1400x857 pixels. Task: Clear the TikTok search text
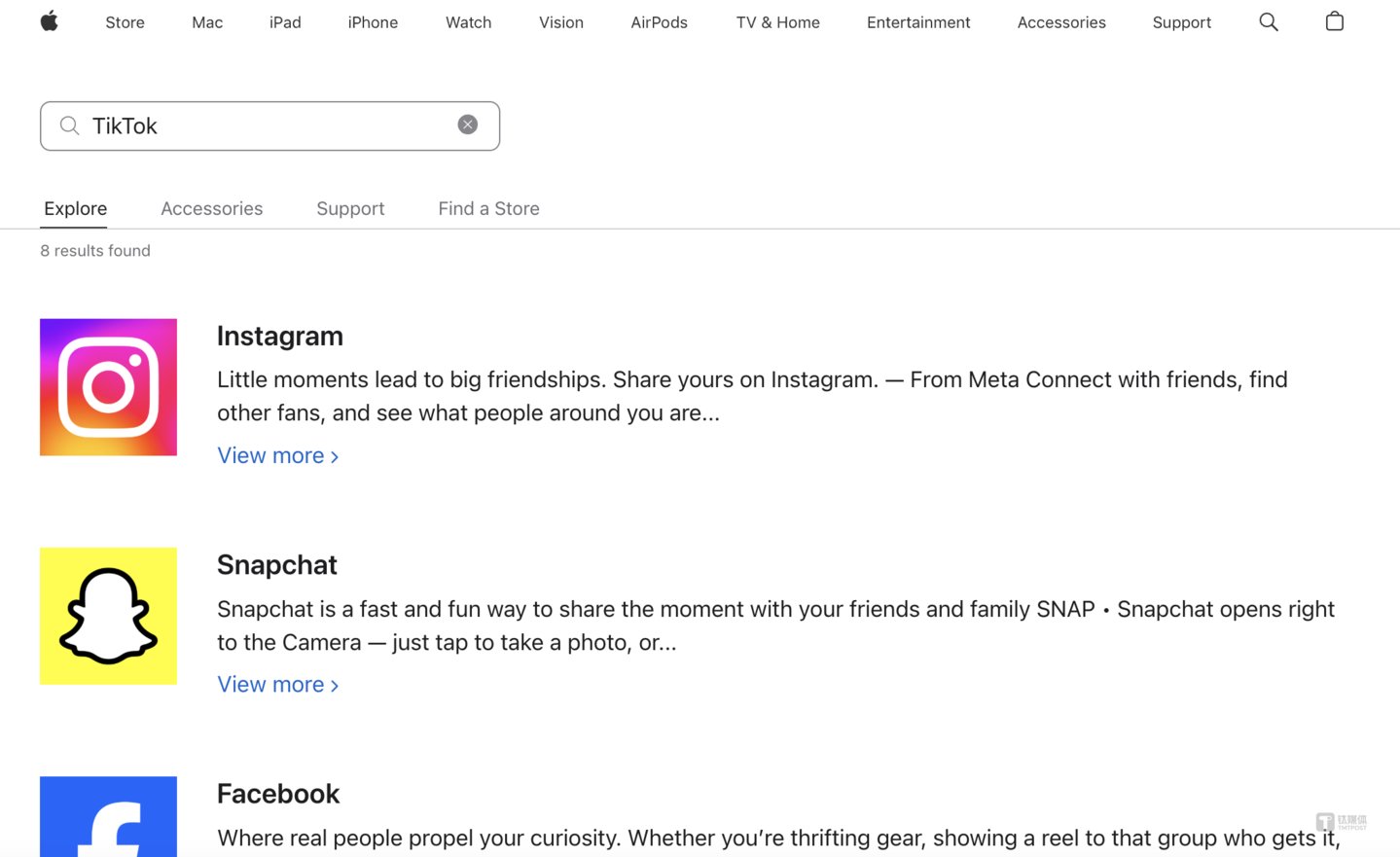click(468, 125)
